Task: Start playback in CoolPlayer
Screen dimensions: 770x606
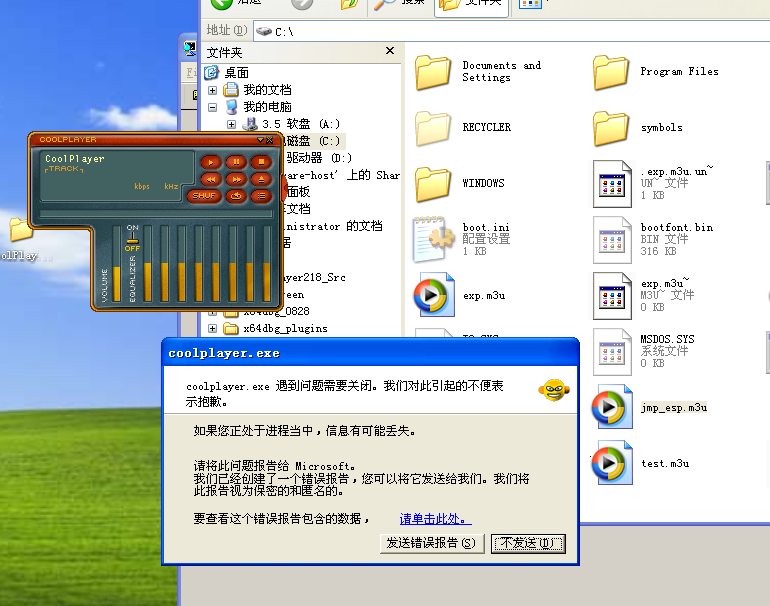Action: (x=211, y=162)
